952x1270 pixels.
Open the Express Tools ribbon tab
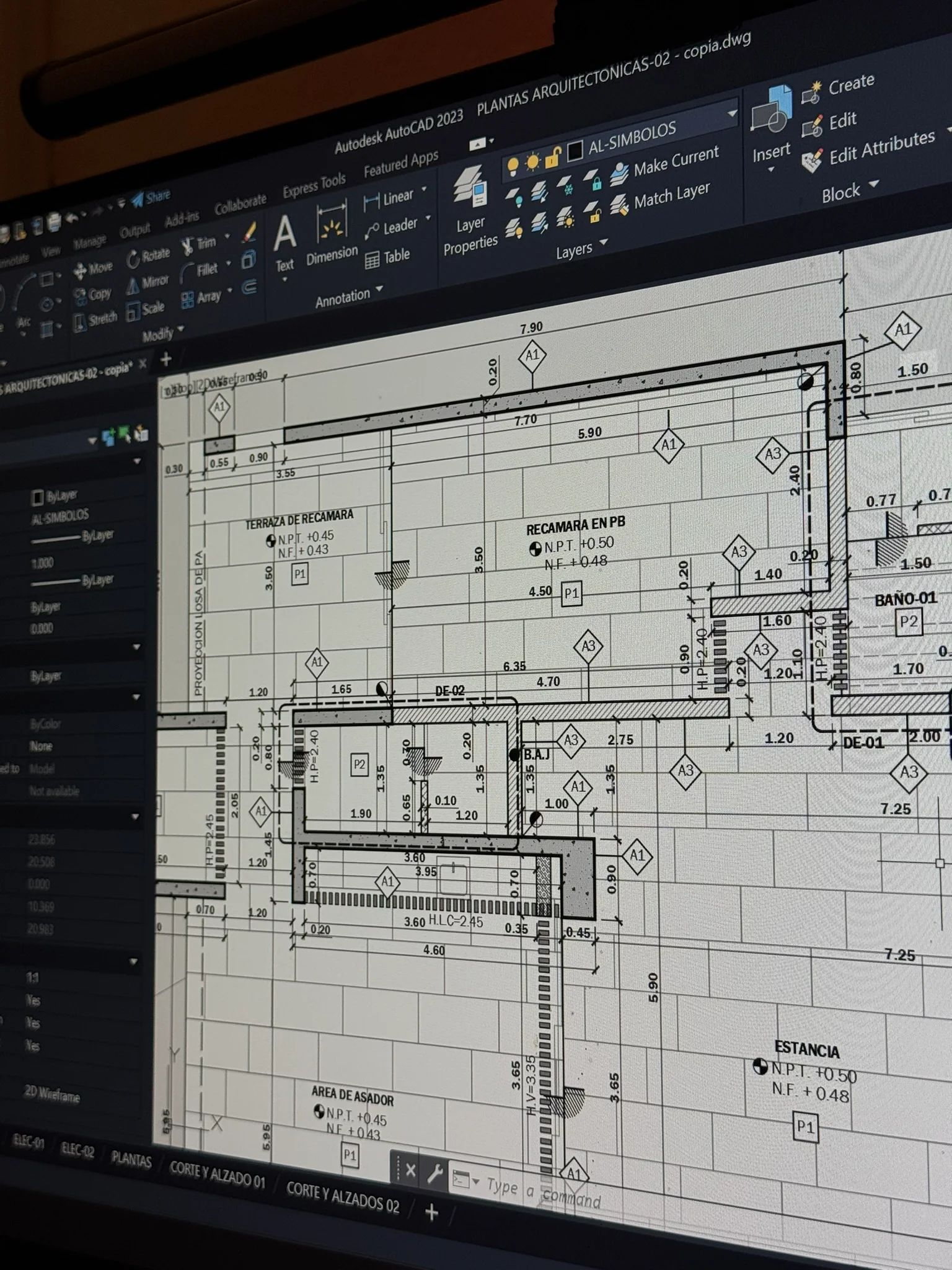pos(314,185)
